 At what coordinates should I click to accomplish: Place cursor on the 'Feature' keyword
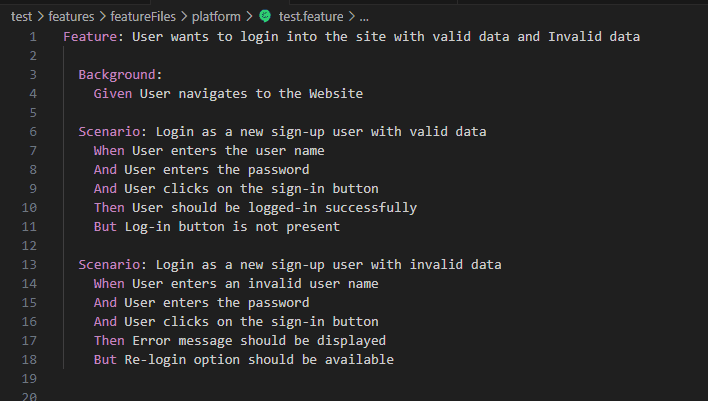point(90,37)
